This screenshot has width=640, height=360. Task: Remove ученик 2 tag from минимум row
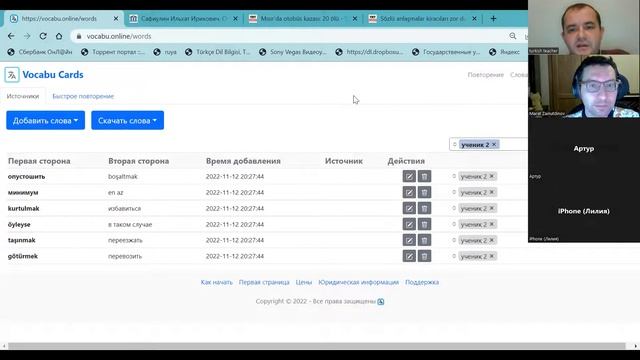coord(492,192)
